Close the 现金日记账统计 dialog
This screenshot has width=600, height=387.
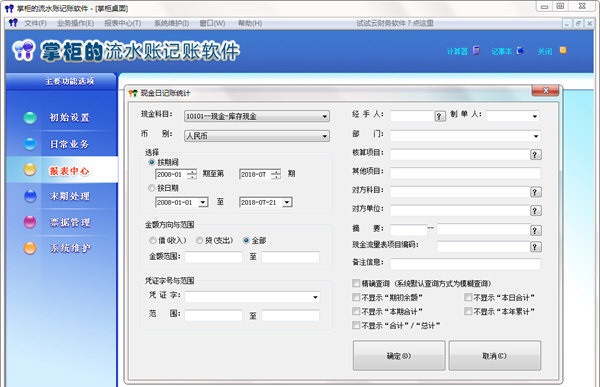545,91
